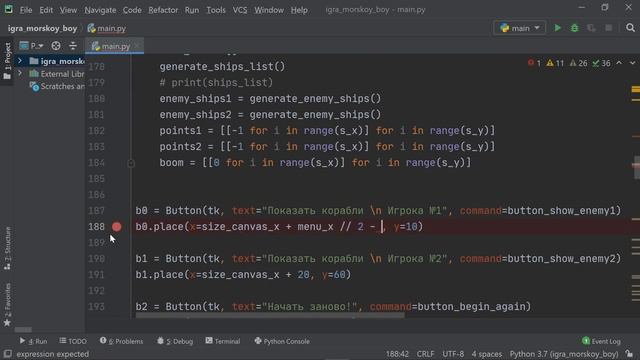This screenshot has width=640, height=360.
Task: Click the Collapse All icon in Project panel
Action: point(73,46)
